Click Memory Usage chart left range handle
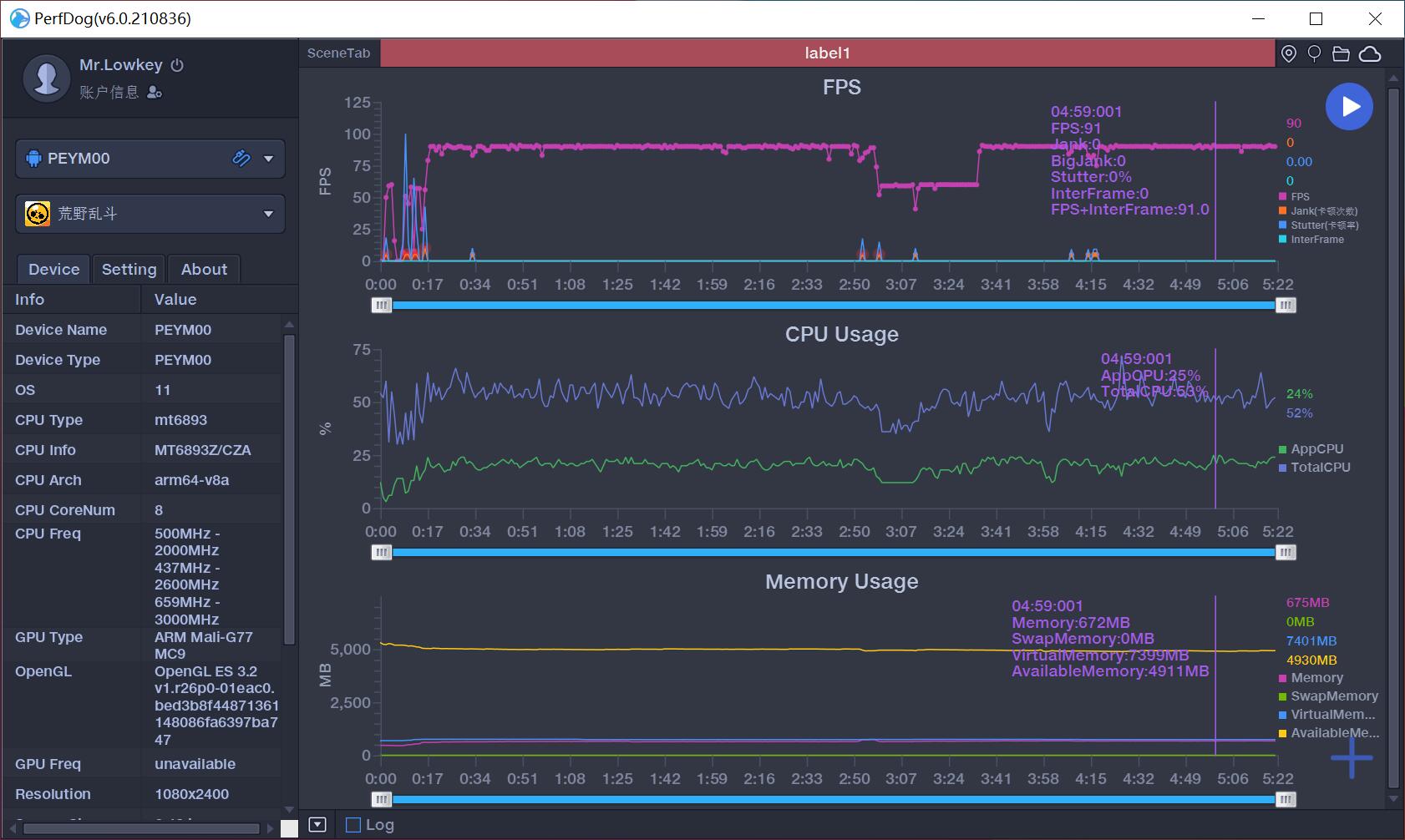This screenshot has height=840, width=1405. click(x=382, y=800)
